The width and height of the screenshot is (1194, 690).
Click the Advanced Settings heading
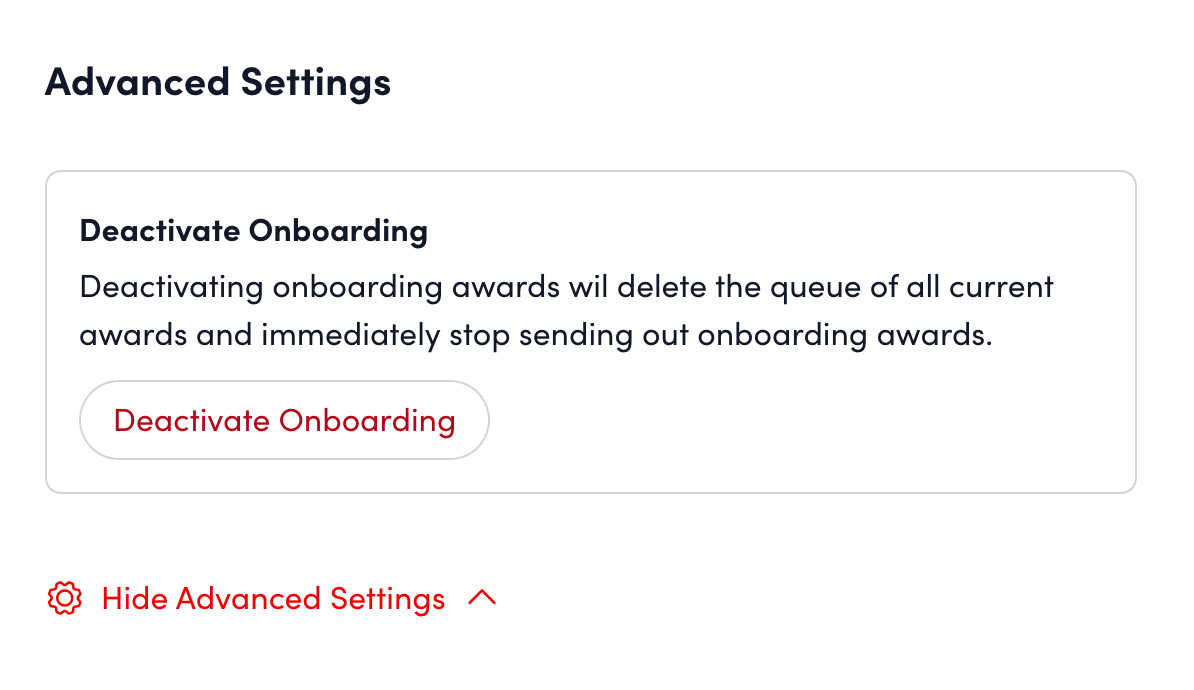[x=217, y=82]
